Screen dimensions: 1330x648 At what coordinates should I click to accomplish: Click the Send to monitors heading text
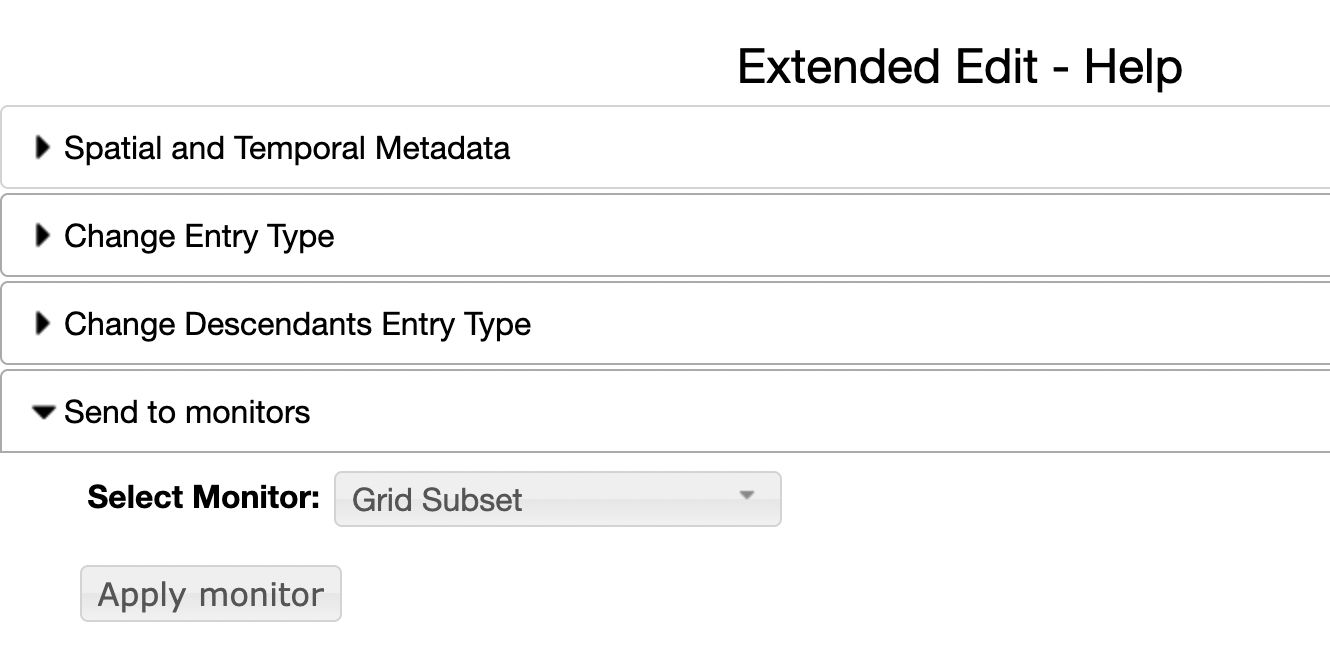187,412
